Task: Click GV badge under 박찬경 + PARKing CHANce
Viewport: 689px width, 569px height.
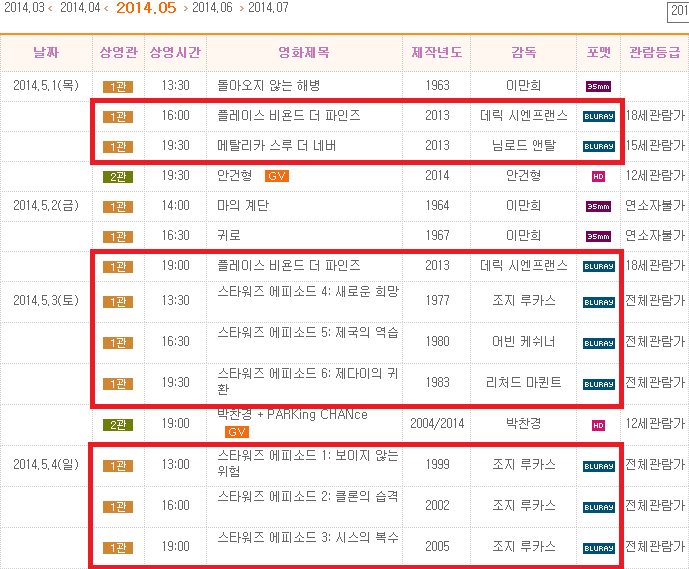Action: click(x=237, y=432)
